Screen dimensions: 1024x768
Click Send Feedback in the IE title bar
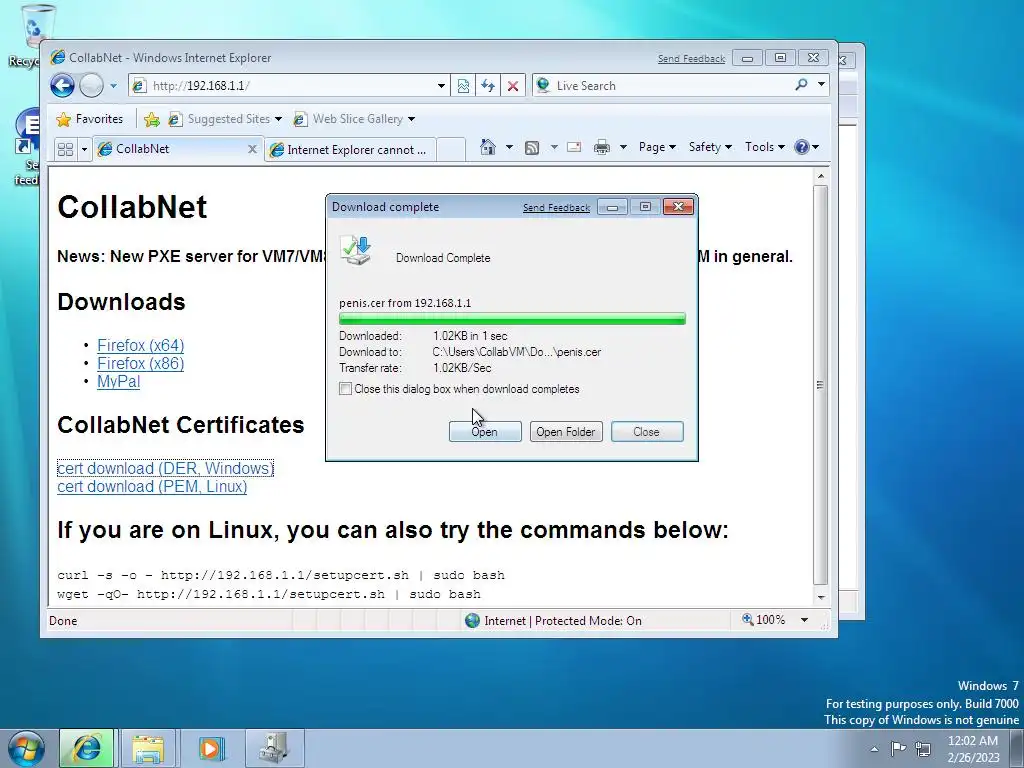pyautogui.click(x=691, y=59)
